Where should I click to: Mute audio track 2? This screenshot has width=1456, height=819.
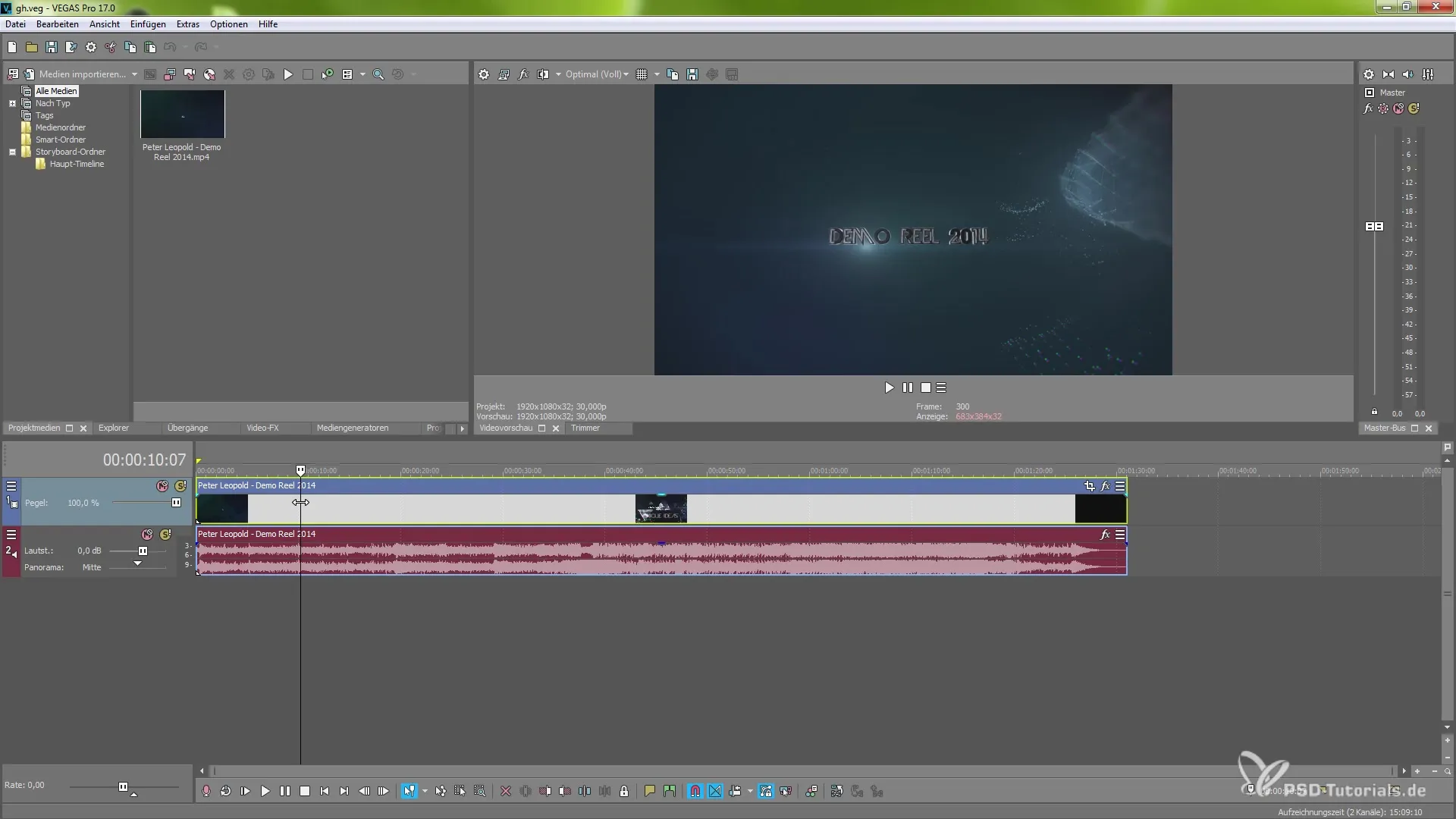click(147, 535)
